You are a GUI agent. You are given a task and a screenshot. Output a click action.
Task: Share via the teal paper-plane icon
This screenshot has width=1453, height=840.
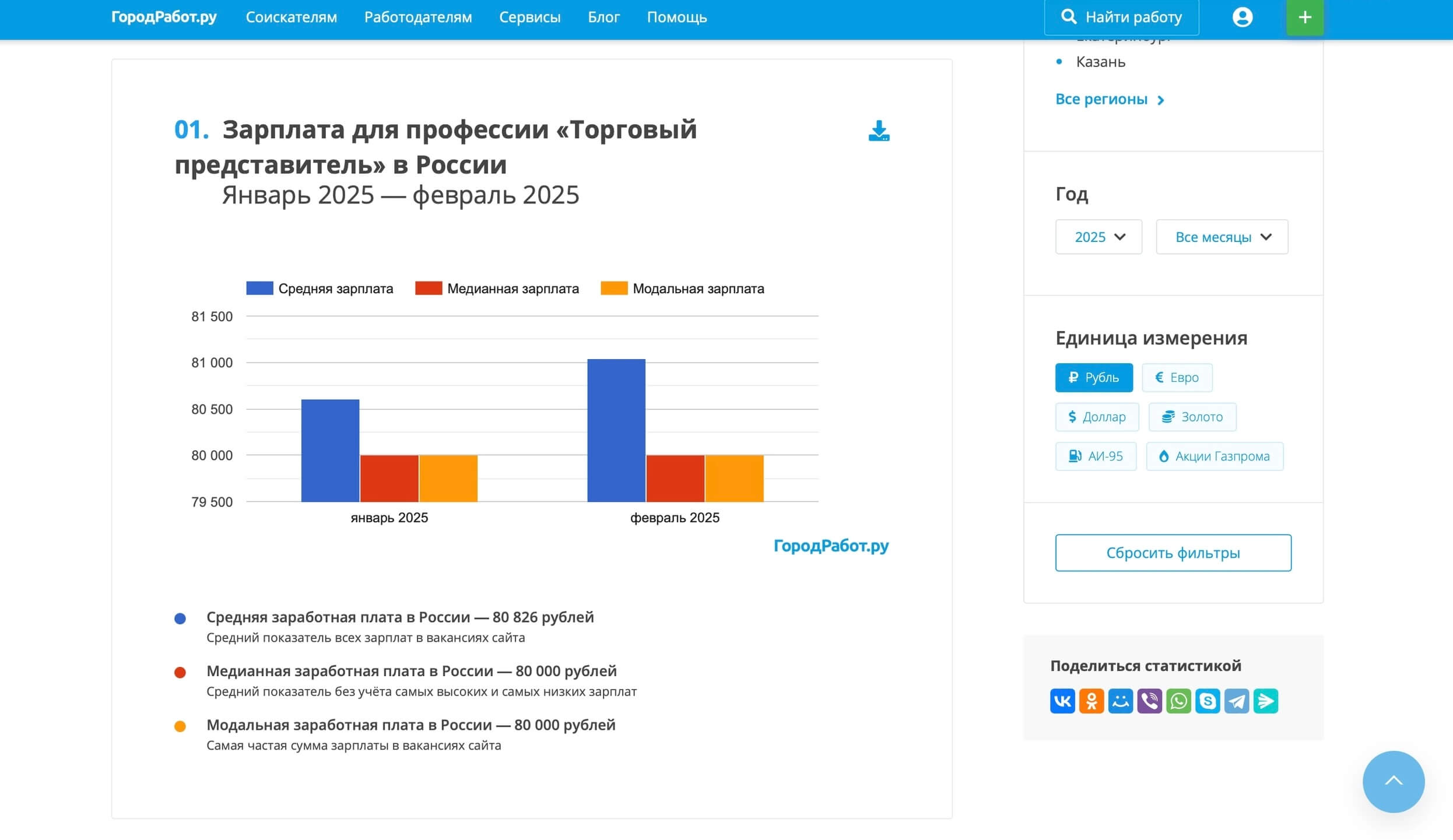point(1266,701)
